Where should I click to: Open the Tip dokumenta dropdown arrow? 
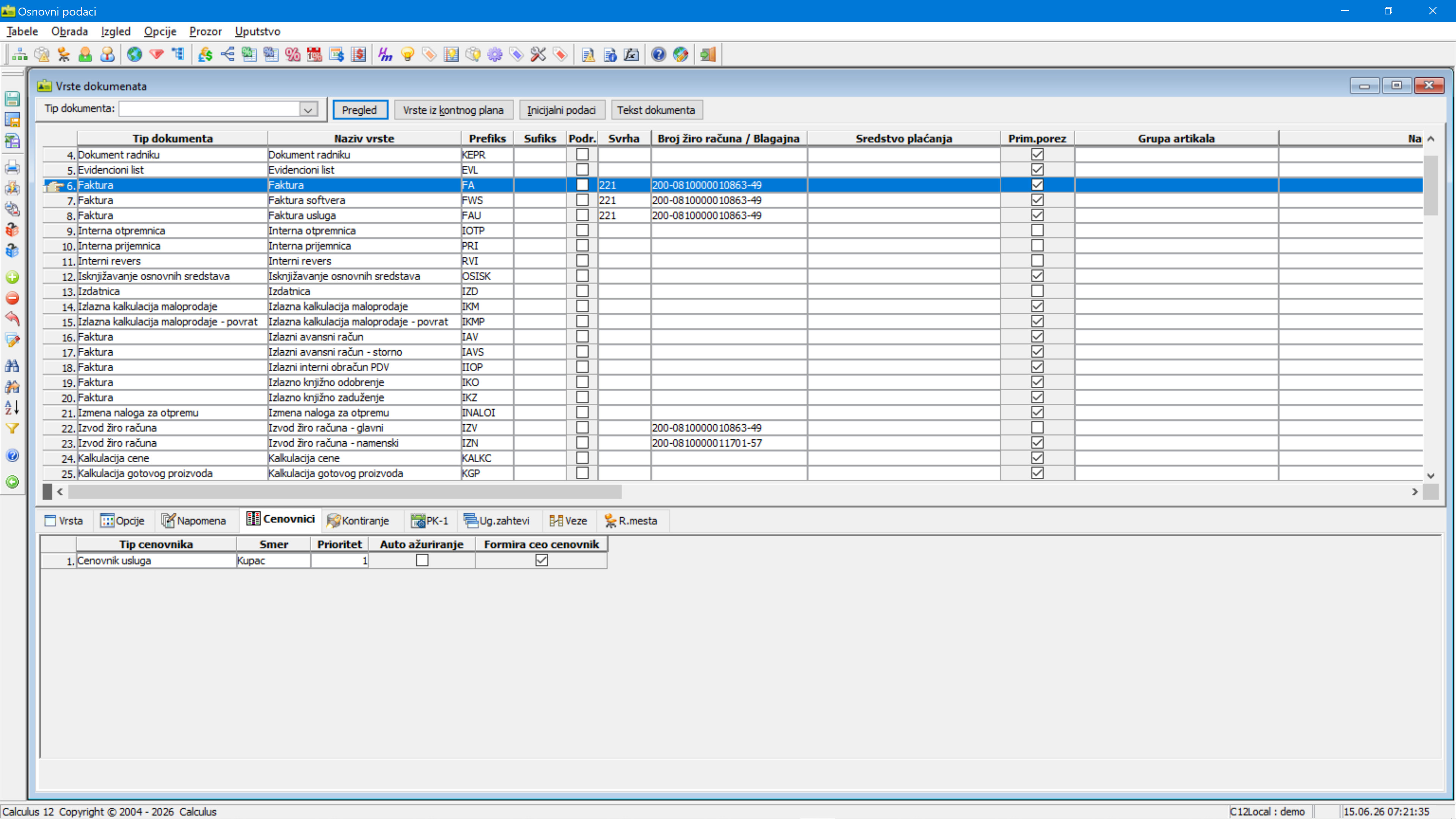pos(308,110)
